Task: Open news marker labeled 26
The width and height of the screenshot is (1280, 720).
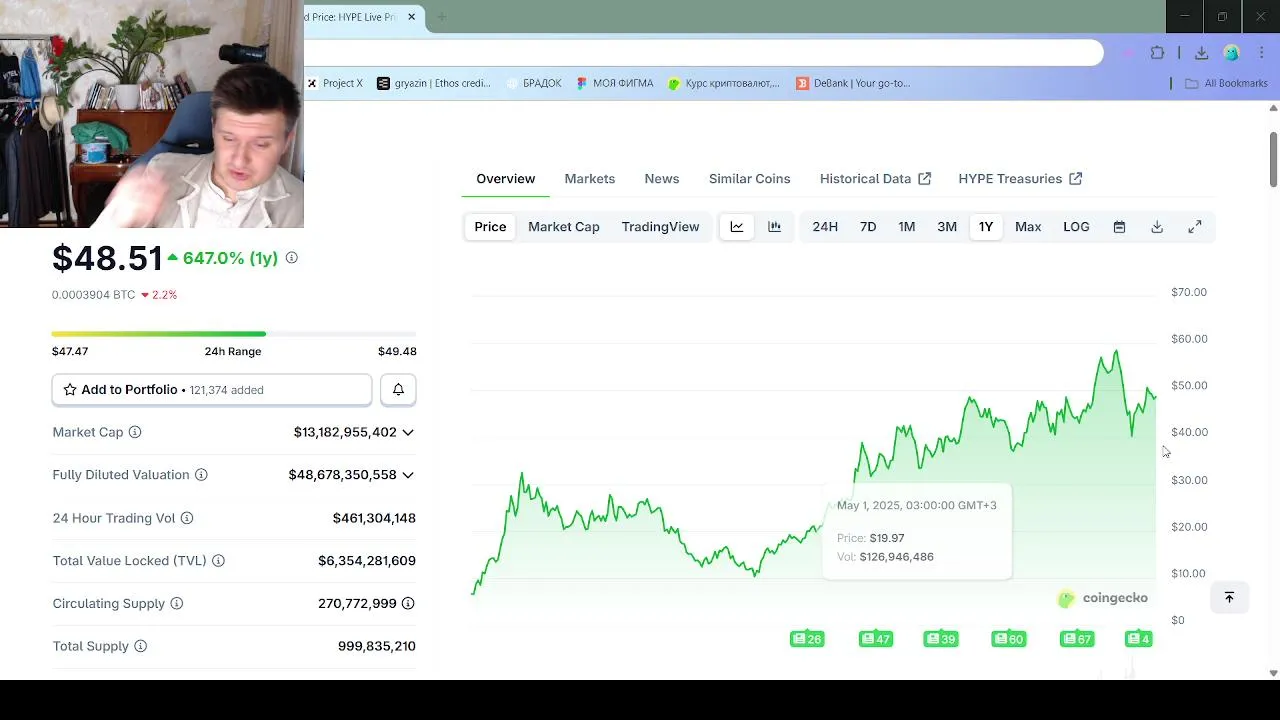Action: tap(807, 639)
